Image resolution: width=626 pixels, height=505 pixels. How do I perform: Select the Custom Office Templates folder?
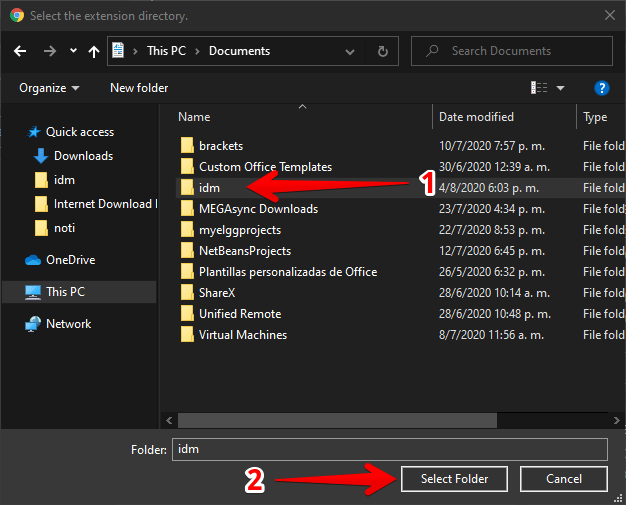(x=265, y=167)
